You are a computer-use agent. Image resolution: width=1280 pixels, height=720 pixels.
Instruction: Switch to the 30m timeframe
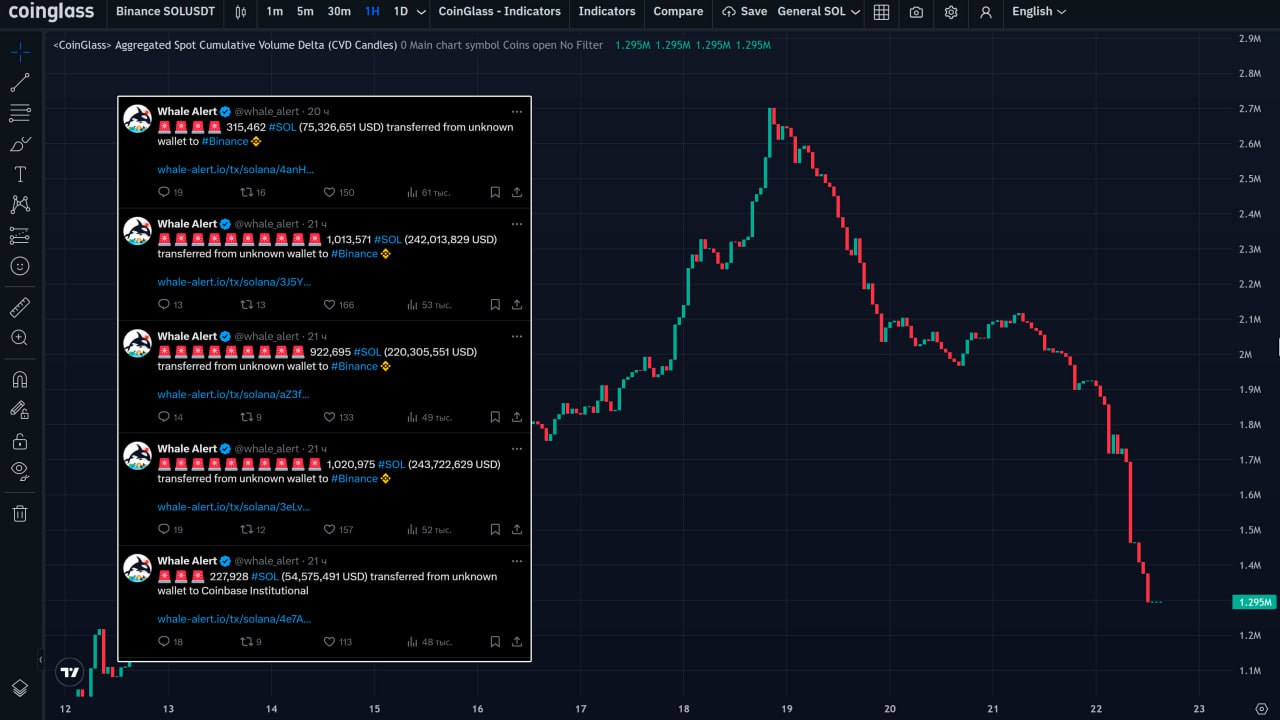[339, 12]
